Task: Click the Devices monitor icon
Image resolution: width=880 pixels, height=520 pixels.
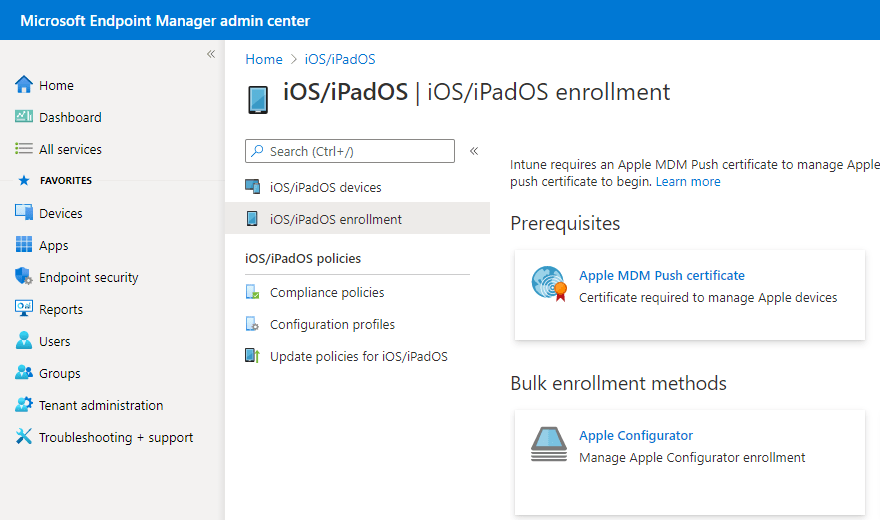Action: [x=24, y=213]
